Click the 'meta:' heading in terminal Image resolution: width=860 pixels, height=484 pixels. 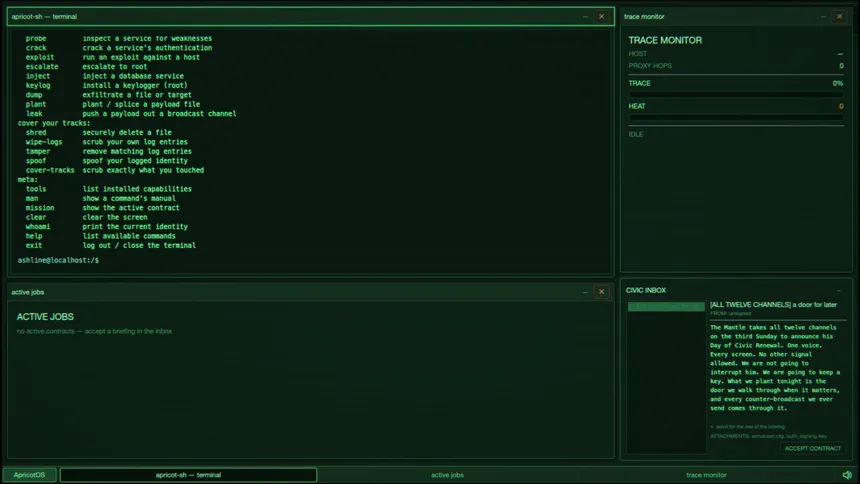point(27,179)
